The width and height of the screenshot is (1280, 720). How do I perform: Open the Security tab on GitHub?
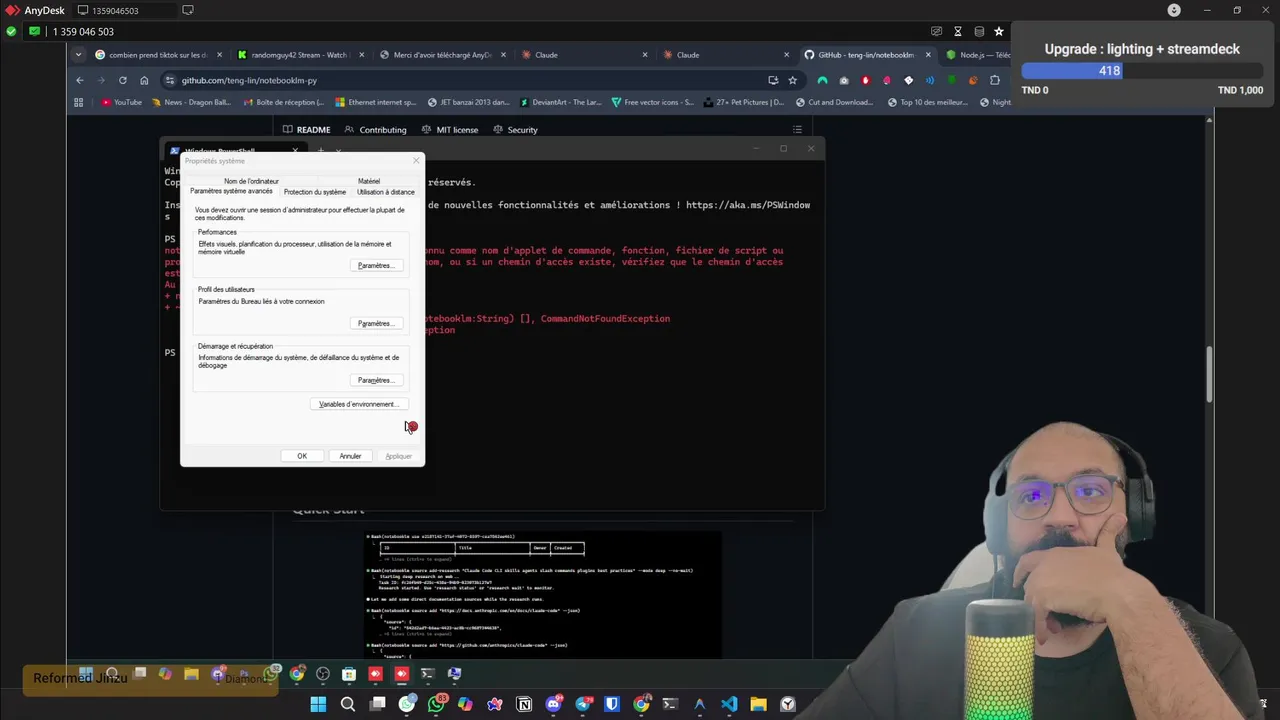(x=515, y=129)
